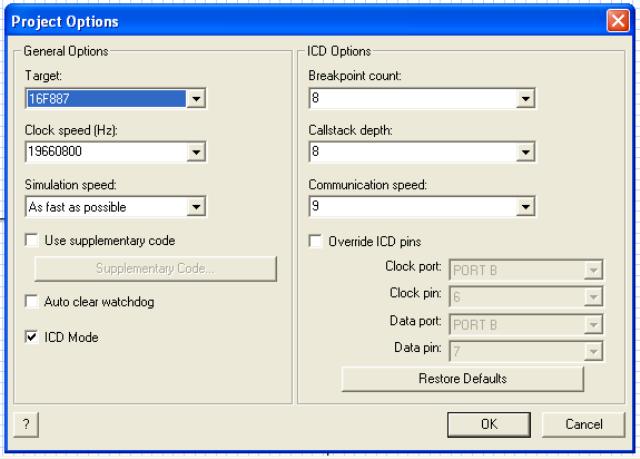Open help with the question mark button
640x459 pixels.
click(x=26, y=424)
